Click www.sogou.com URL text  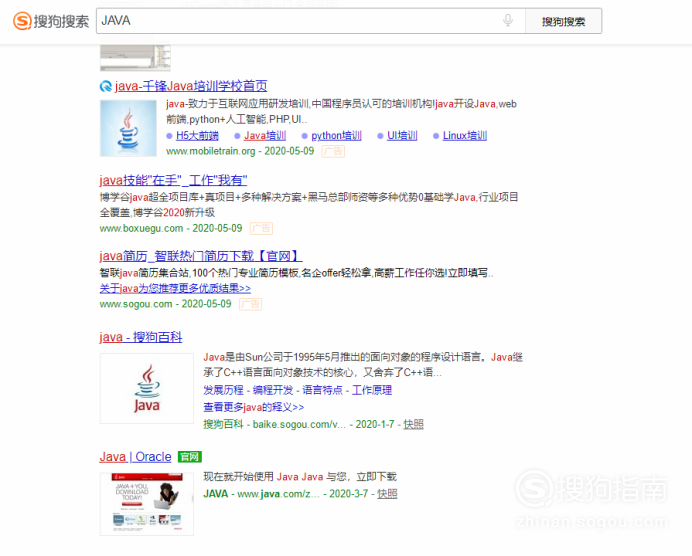[136, 304]
